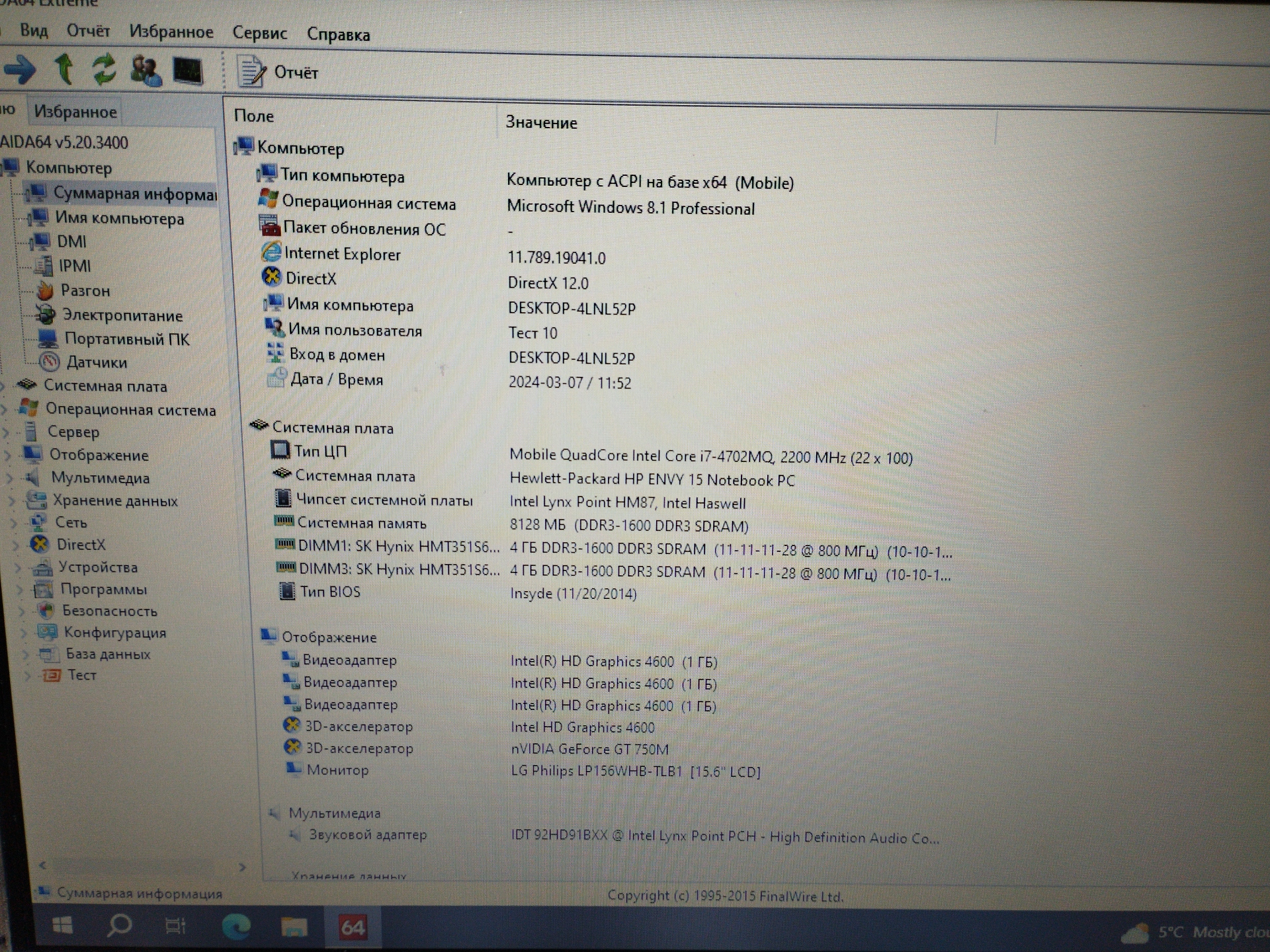Click the Insyde BIOS value
The image size is (1270, 952).
click(x=573, y=593)
